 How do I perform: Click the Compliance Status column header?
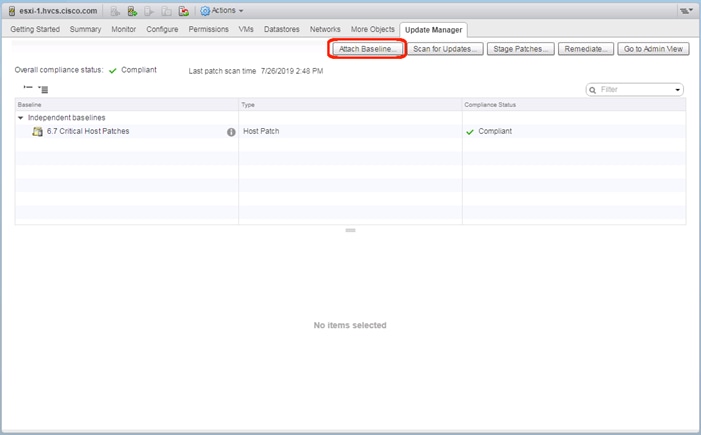click(x=574, y=105)
